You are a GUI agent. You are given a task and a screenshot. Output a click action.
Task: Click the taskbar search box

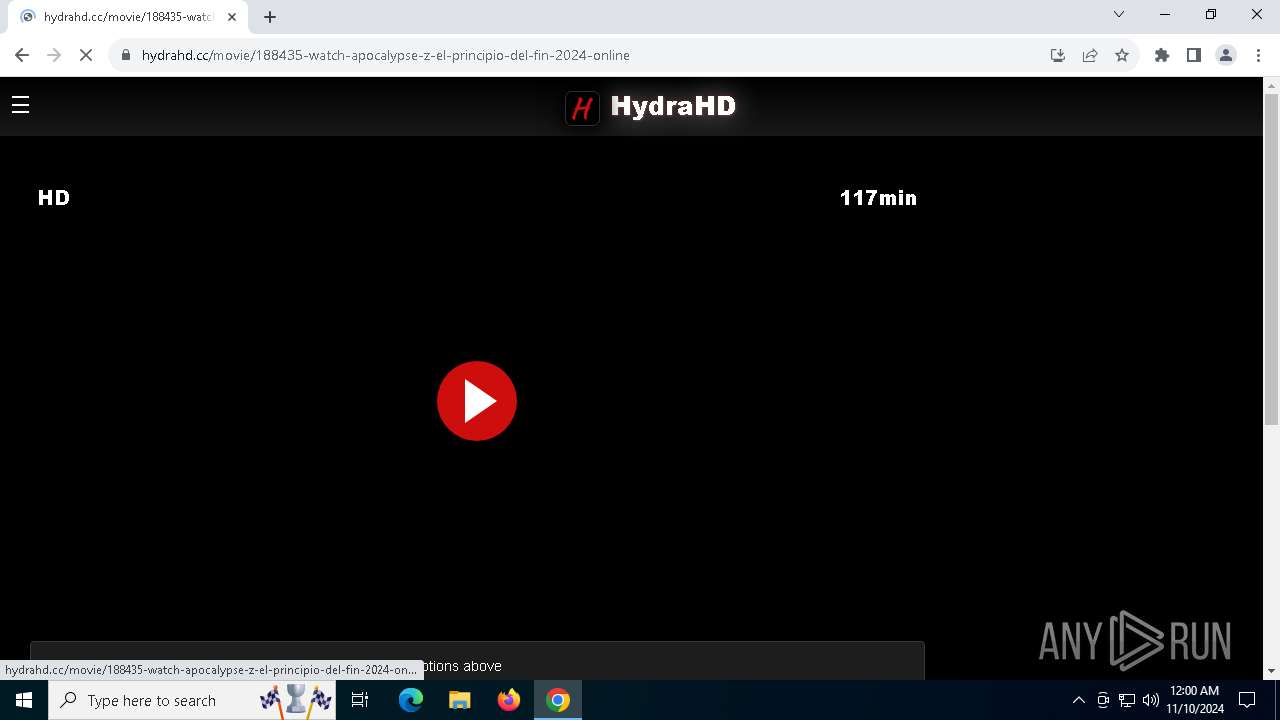point(194,700)
